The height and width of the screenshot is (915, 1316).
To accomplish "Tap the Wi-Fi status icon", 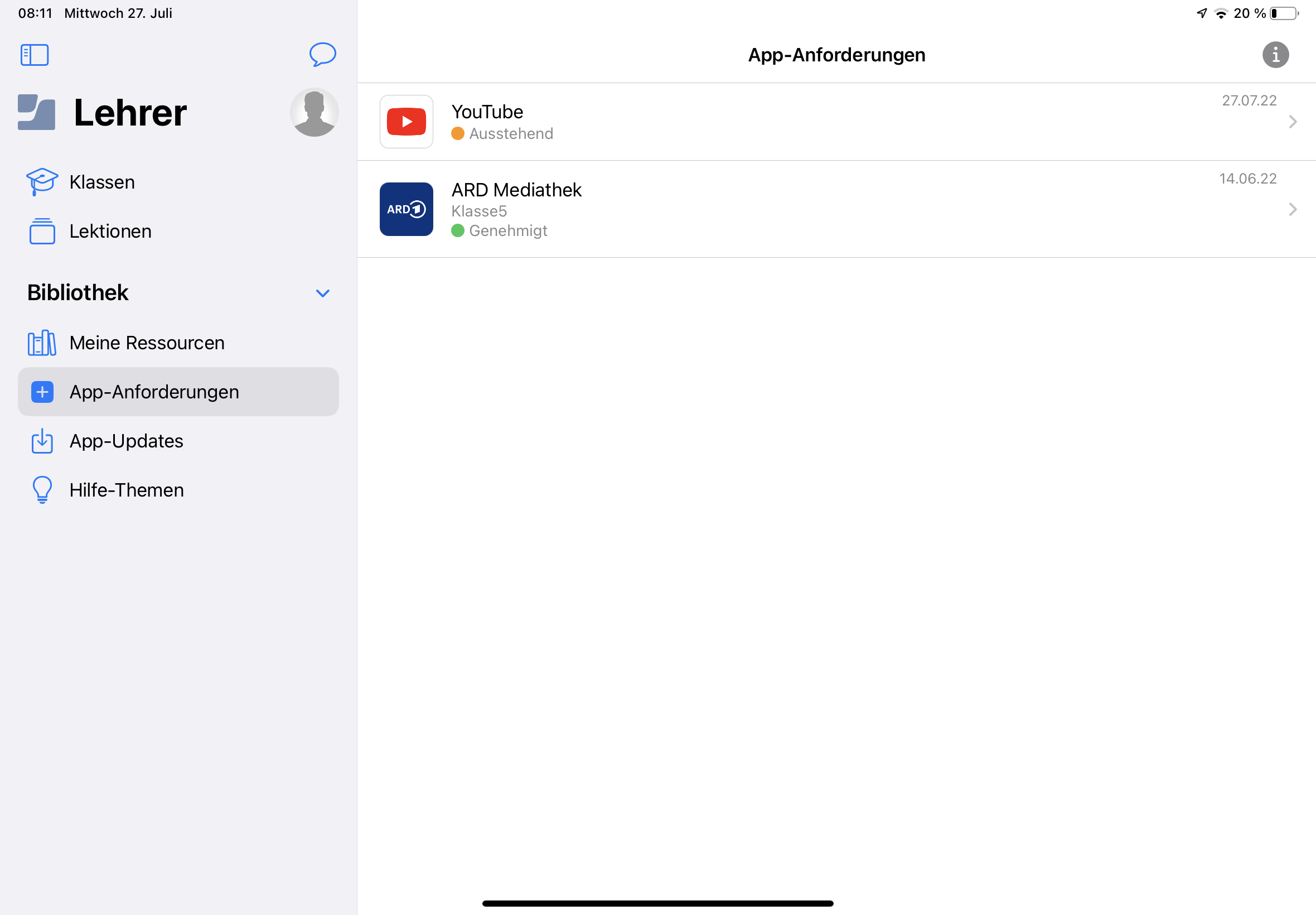I will (1221, 13).
